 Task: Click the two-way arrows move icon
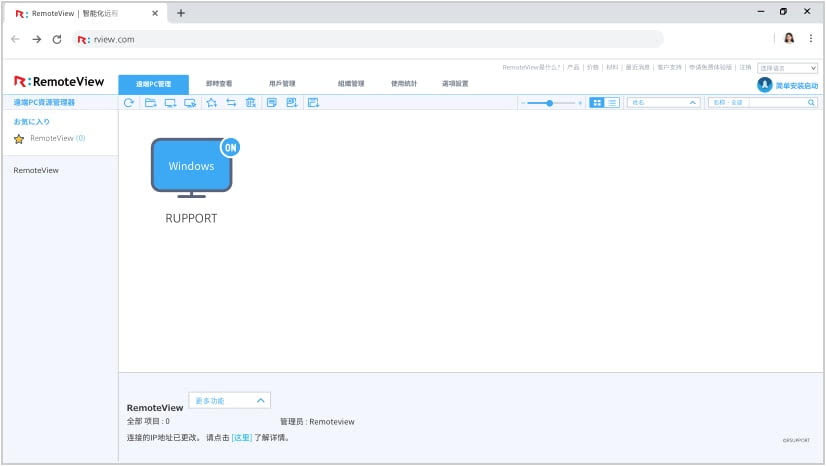pyautogui.click(x=231, y=103)
